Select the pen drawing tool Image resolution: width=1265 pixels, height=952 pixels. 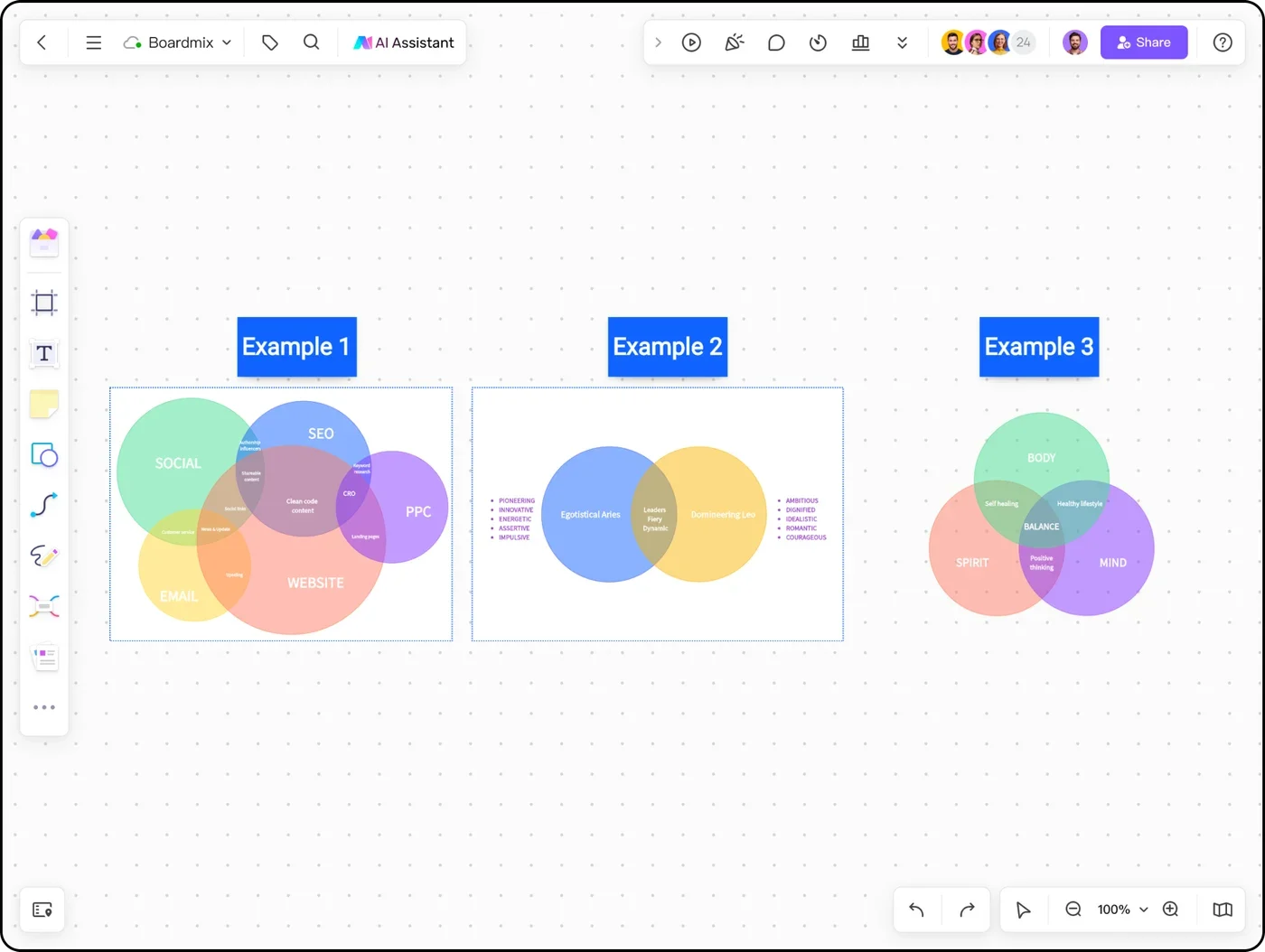44,555
